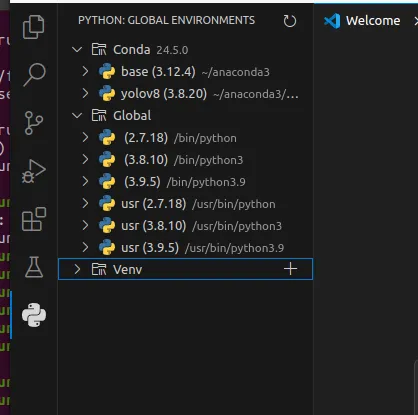This screenshot has height=415, width=418.
Task: Click Python logo beside /bin/python3
Action: click(x=107, y=159)
